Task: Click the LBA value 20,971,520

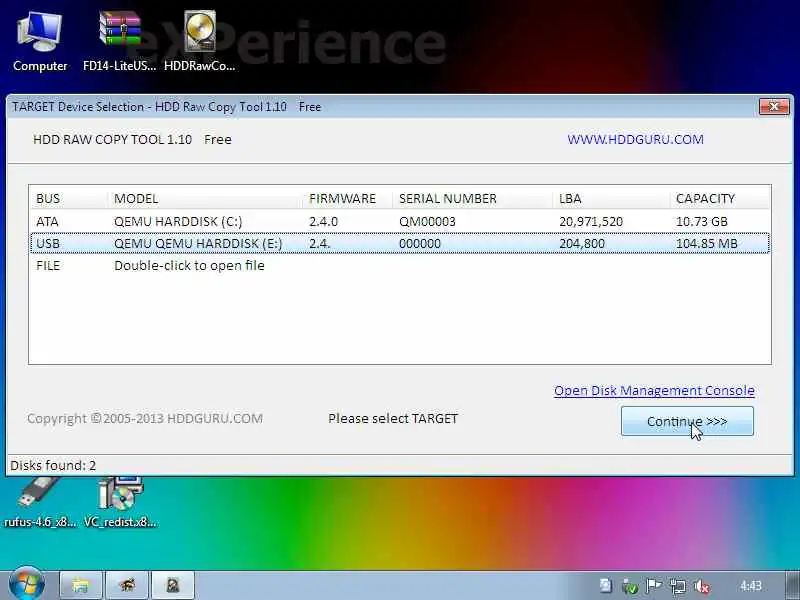Action: (x=591, y=221)
